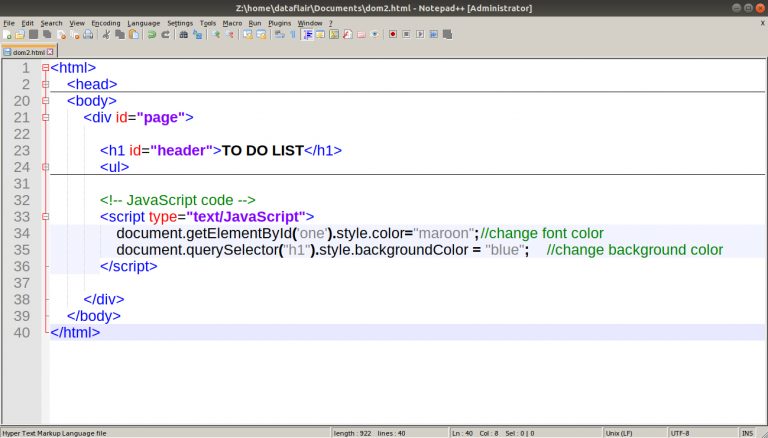Click the Zoom In toolbar icon
Viewport: 768px width, 438px height.
(216, 34)
